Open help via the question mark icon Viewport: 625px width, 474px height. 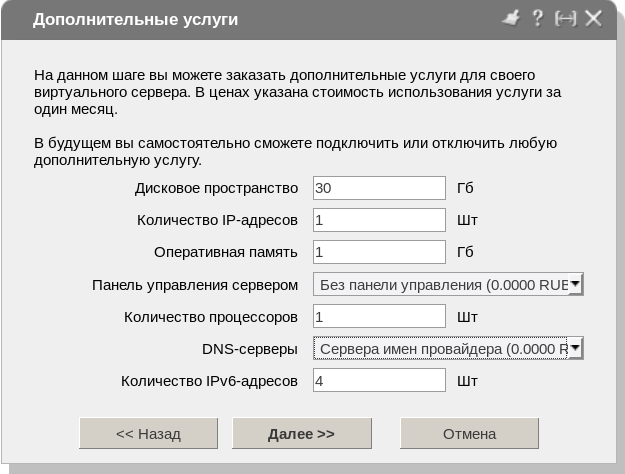(537, 18)
